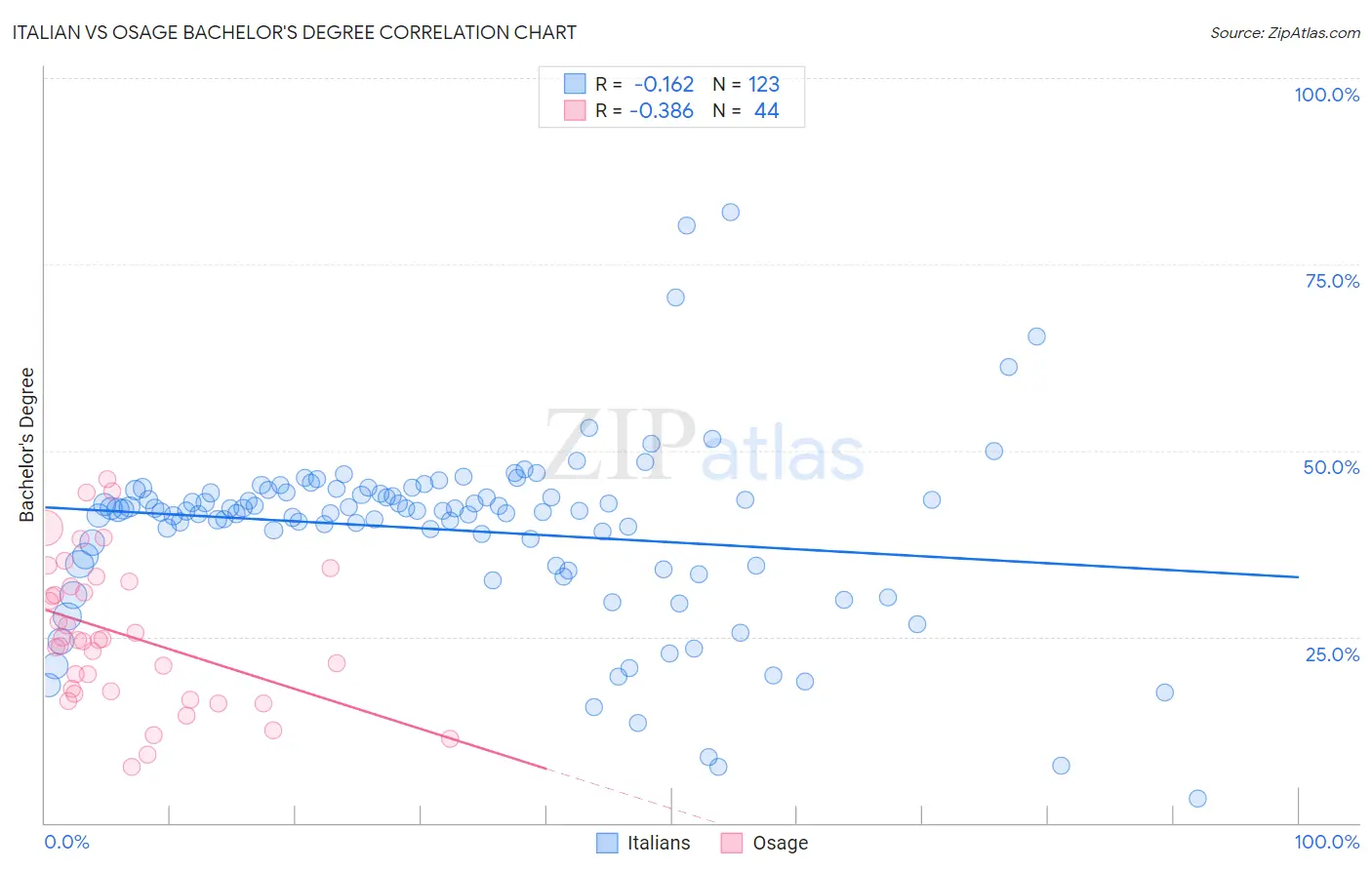Click the blue R = -0.162 legend swatch
This screenshot has width=1372, height=870.
point(575,84)
